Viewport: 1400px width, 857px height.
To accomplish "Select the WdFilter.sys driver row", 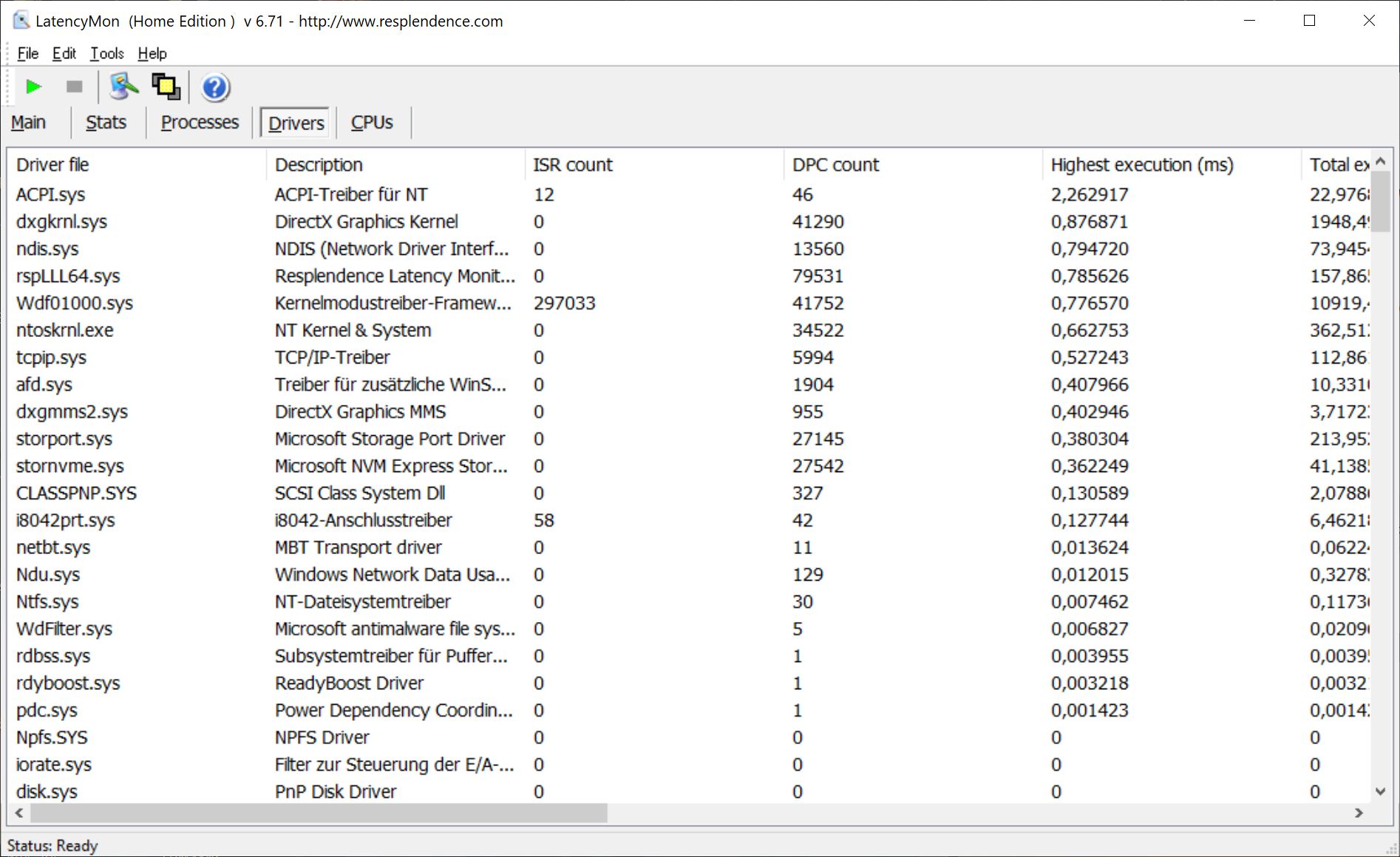I will (x=689, y=629).
